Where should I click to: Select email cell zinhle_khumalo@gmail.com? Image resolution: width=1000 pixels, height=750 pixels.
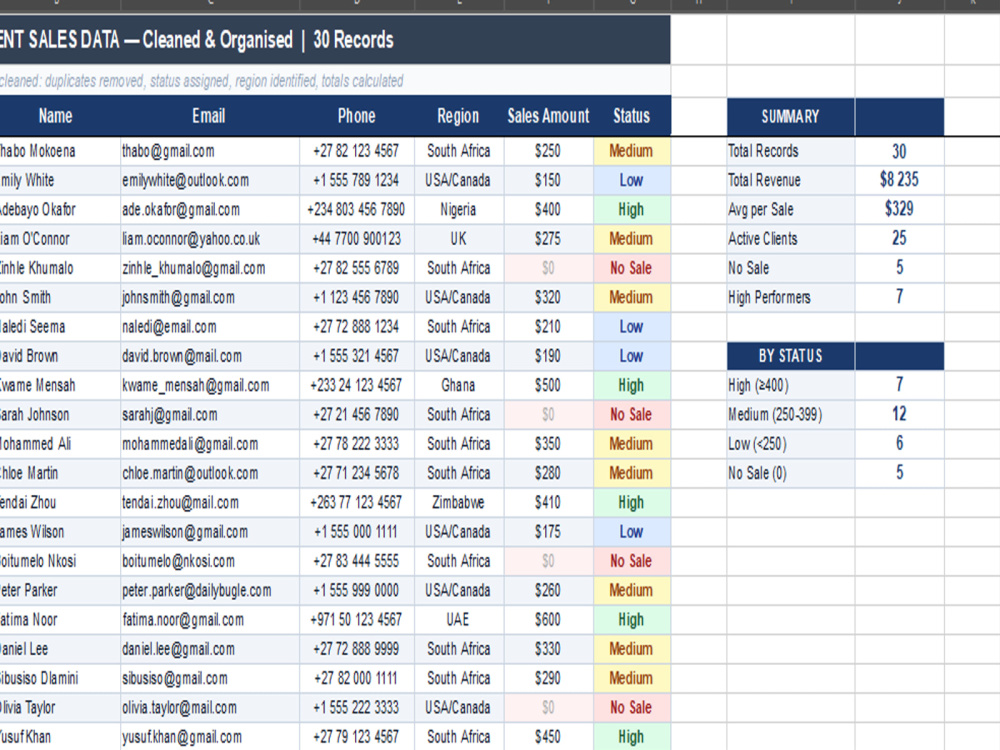(210, 268)
